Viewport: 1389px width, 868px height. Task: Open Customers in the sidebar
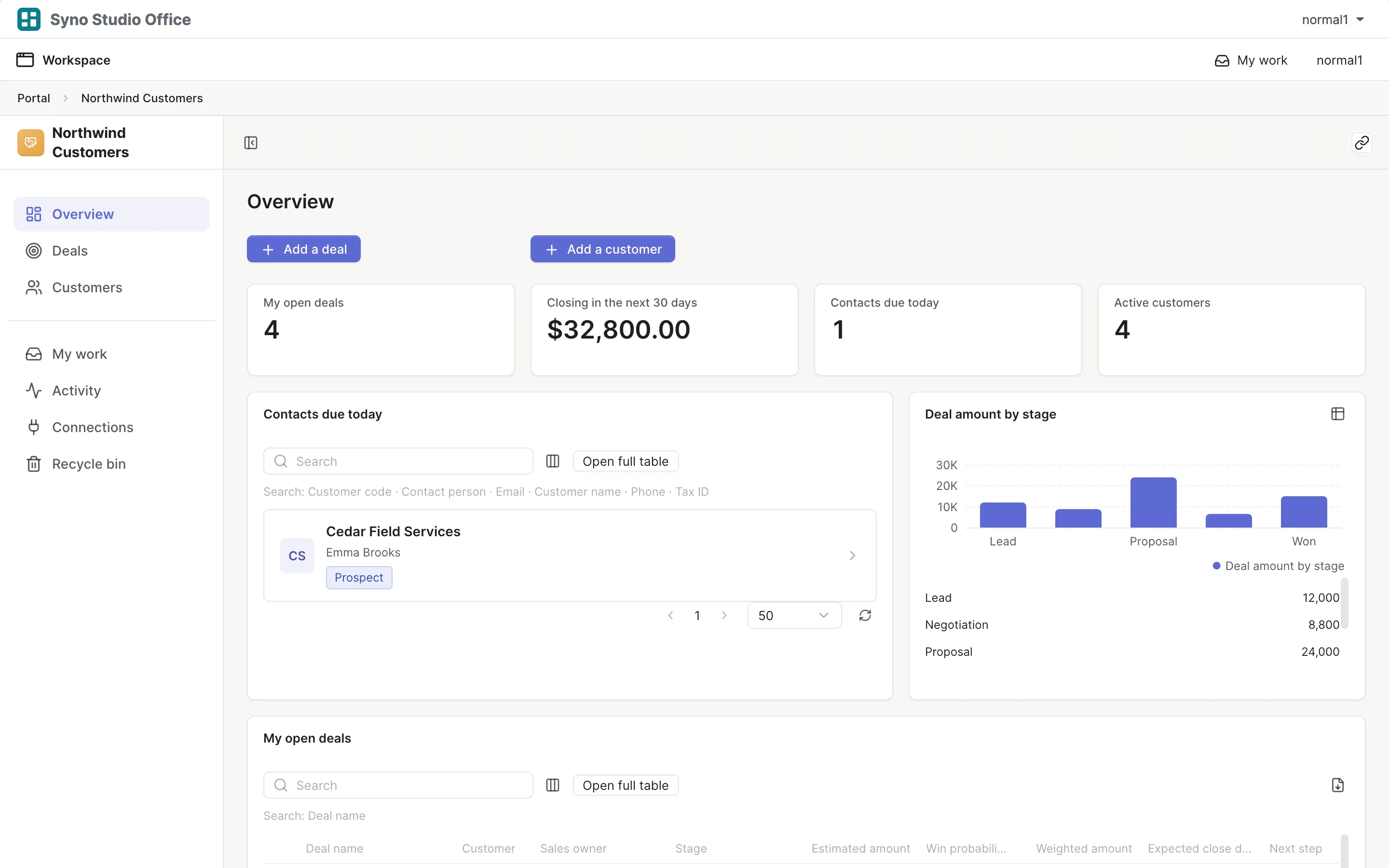[x=111, y=287]
